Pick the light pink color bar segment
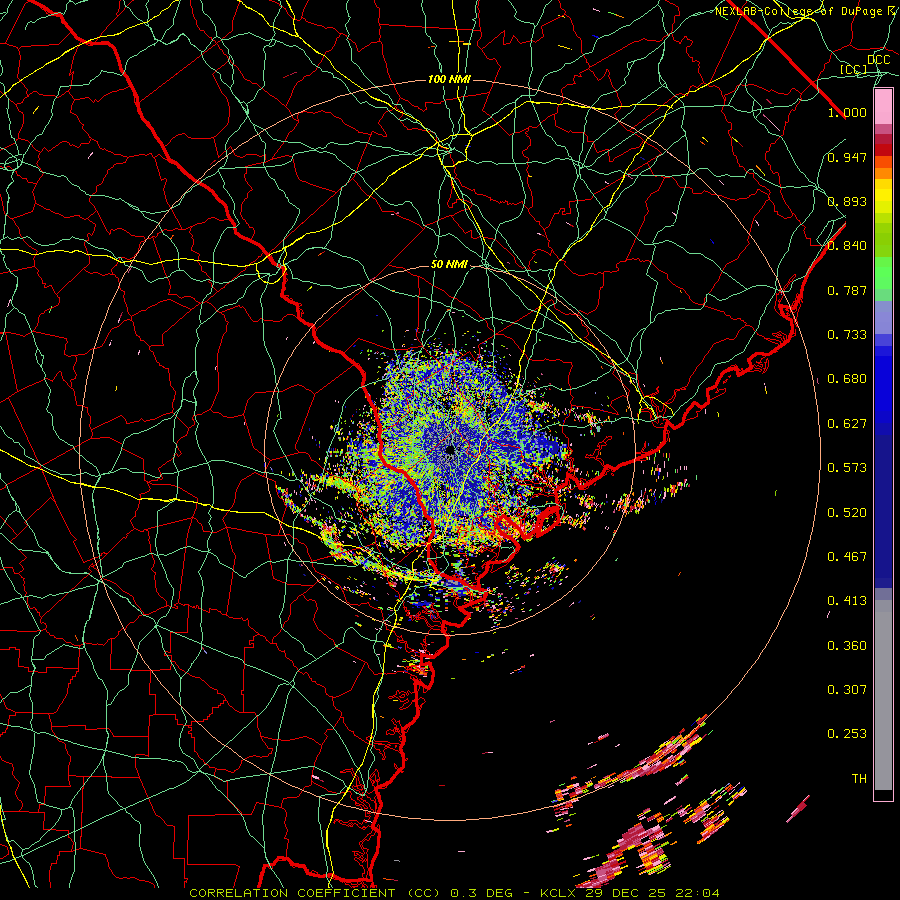 tap(883, 106)
